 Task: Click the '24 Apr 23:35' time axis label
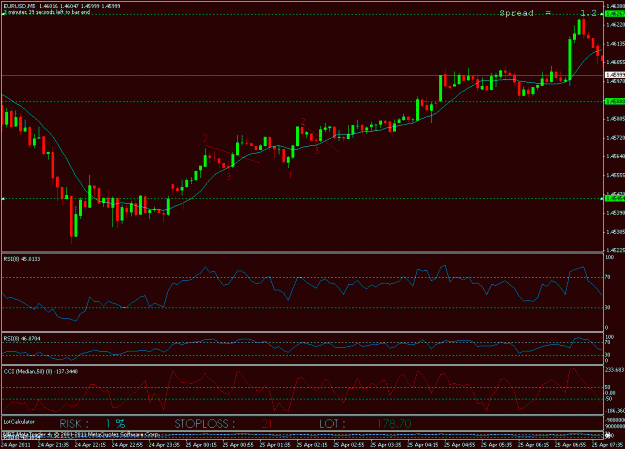164,445
